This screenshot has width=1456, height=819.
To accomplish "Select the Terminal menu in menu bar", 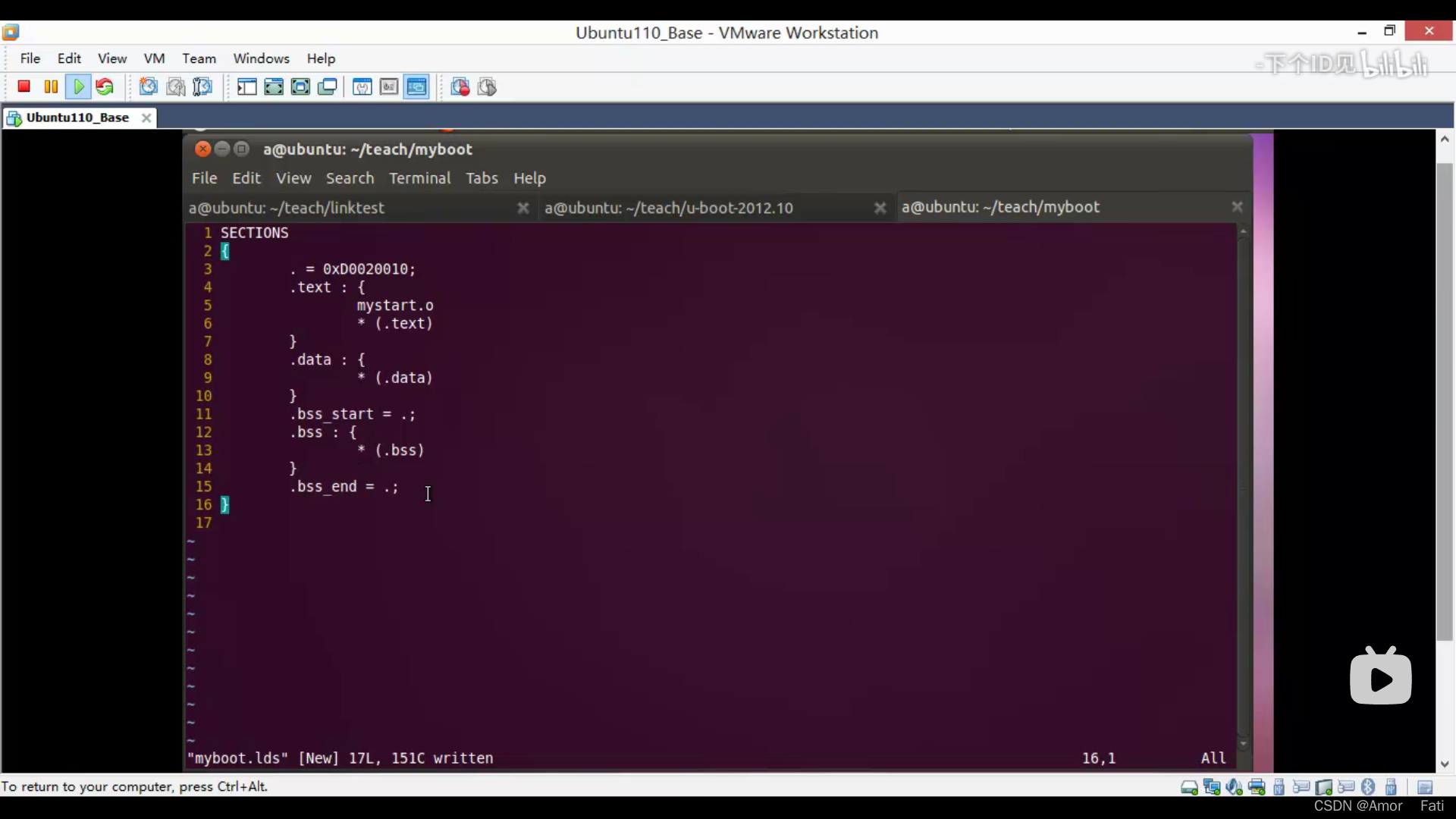I will pos(419,177).
